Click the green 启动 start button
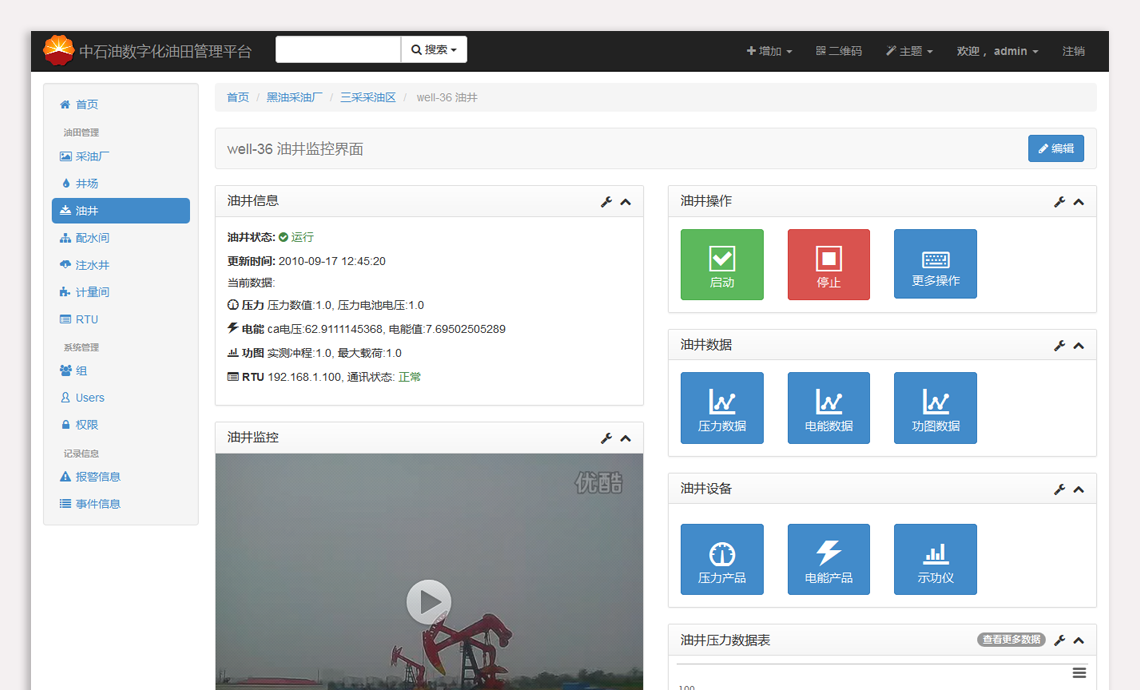1140x690 pixels. 721,264
